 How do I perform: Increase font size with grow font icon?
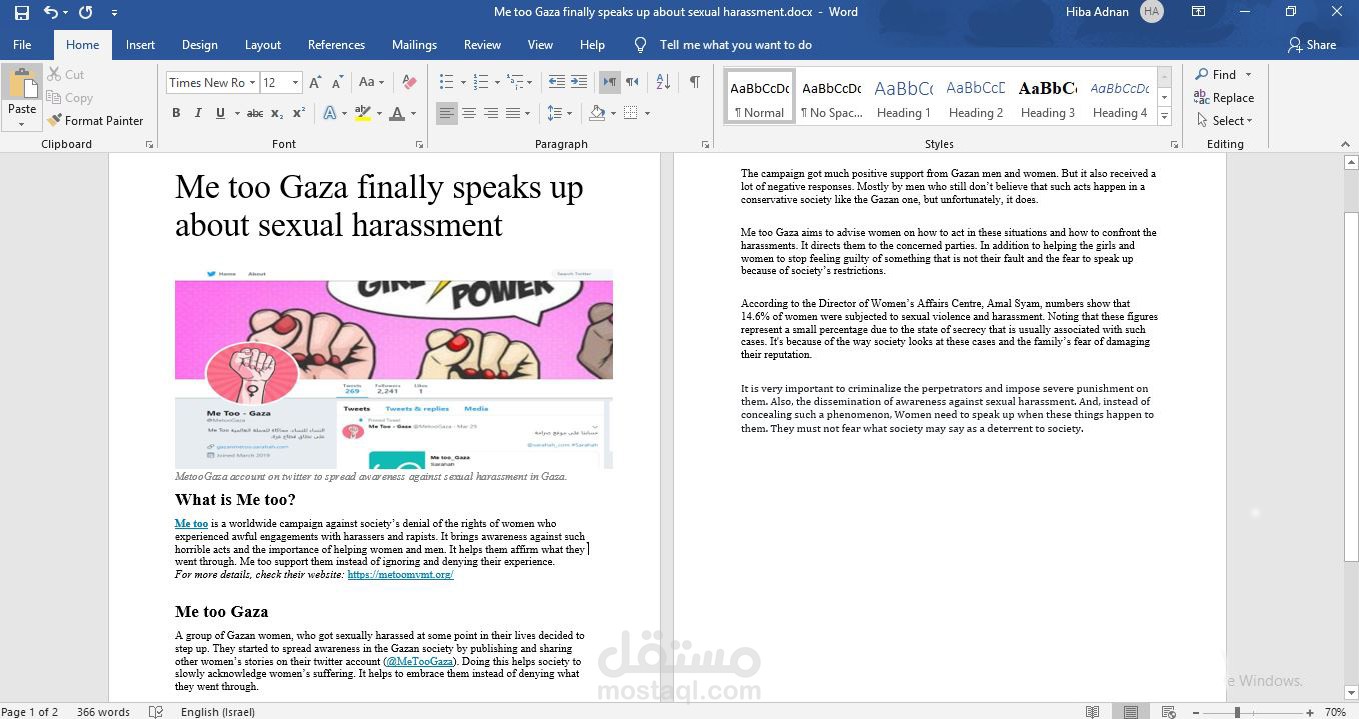tap(315, 82)
